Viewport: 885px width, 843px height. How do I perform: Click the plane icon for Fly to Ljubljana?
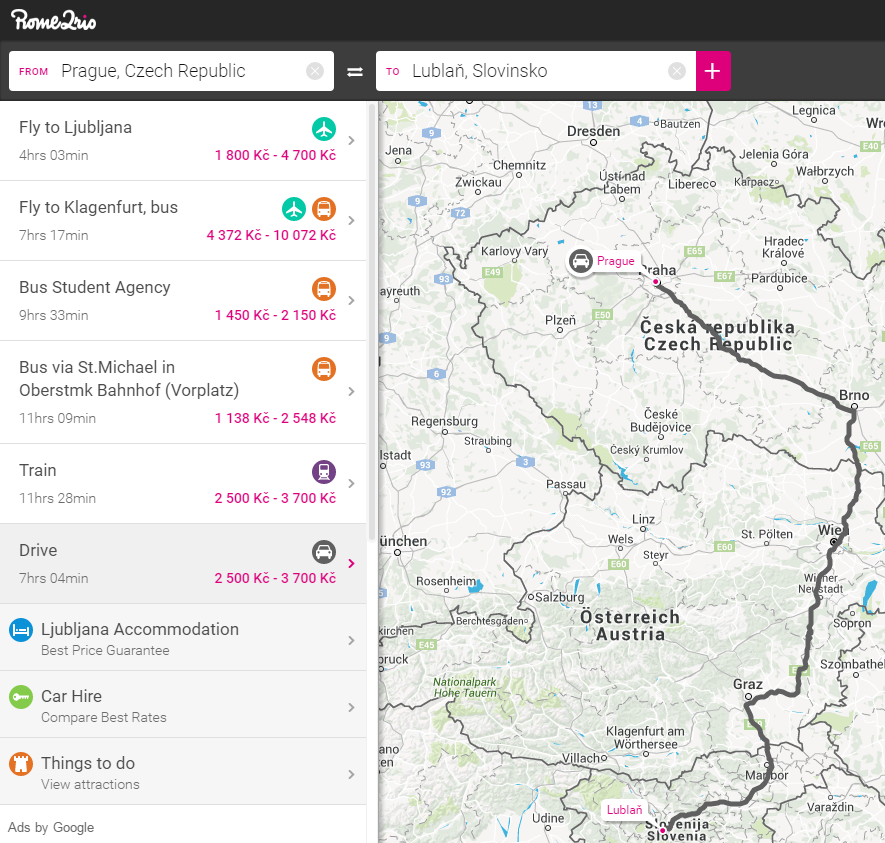tap(323, 129)
